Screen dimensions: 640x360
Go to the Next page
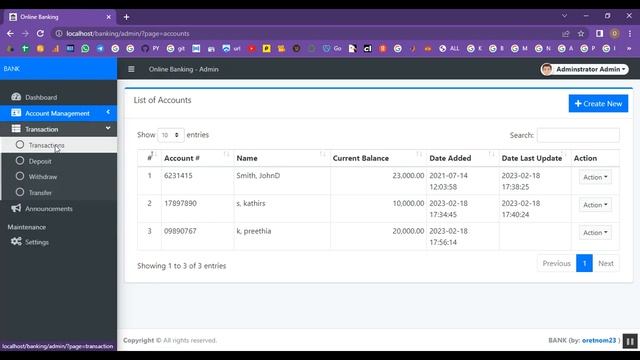606,264
